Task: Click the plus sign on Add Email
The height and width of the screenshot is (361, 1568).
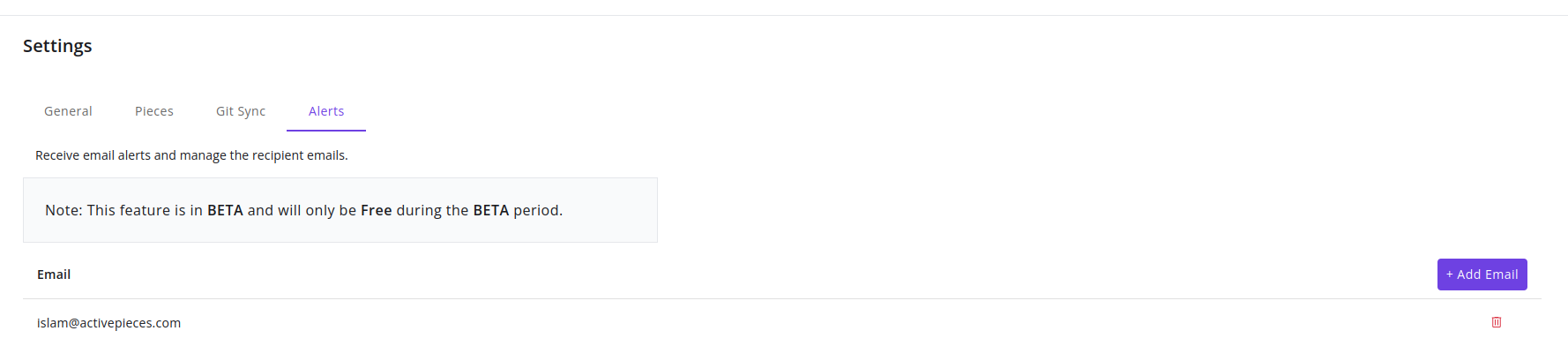Action: coord(1449,275)
